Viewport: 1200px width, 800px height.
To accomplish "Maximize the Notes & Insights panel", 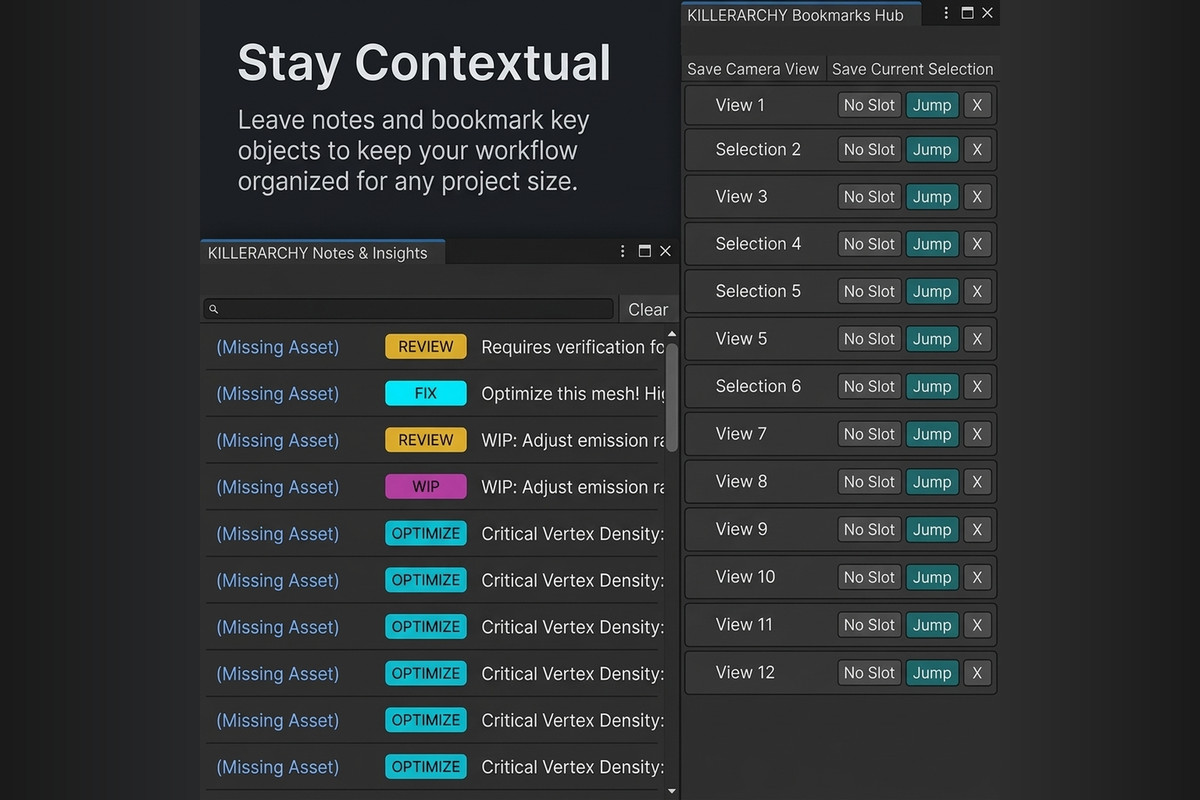I will [645, 251].
